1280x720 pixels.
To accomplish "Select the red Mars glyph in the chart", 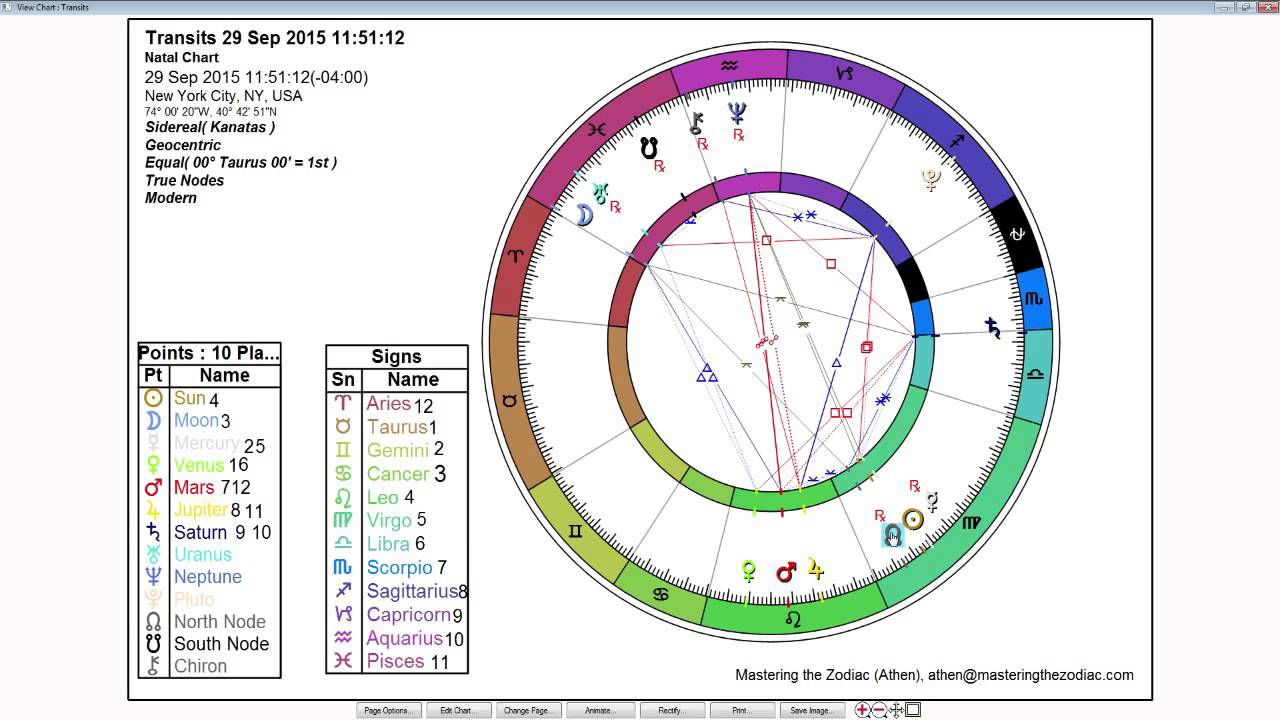I will tap(786, 571).
